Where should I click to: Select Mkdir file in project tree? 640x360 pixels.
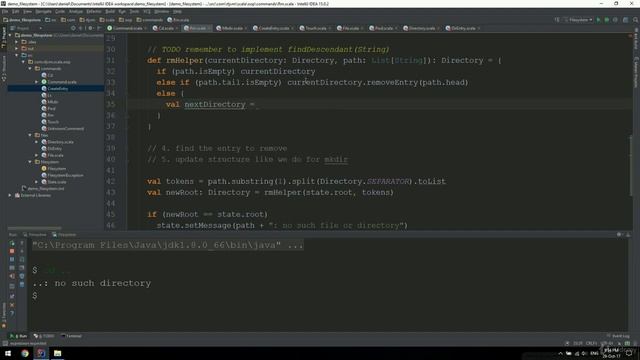(x=50, y=102)
